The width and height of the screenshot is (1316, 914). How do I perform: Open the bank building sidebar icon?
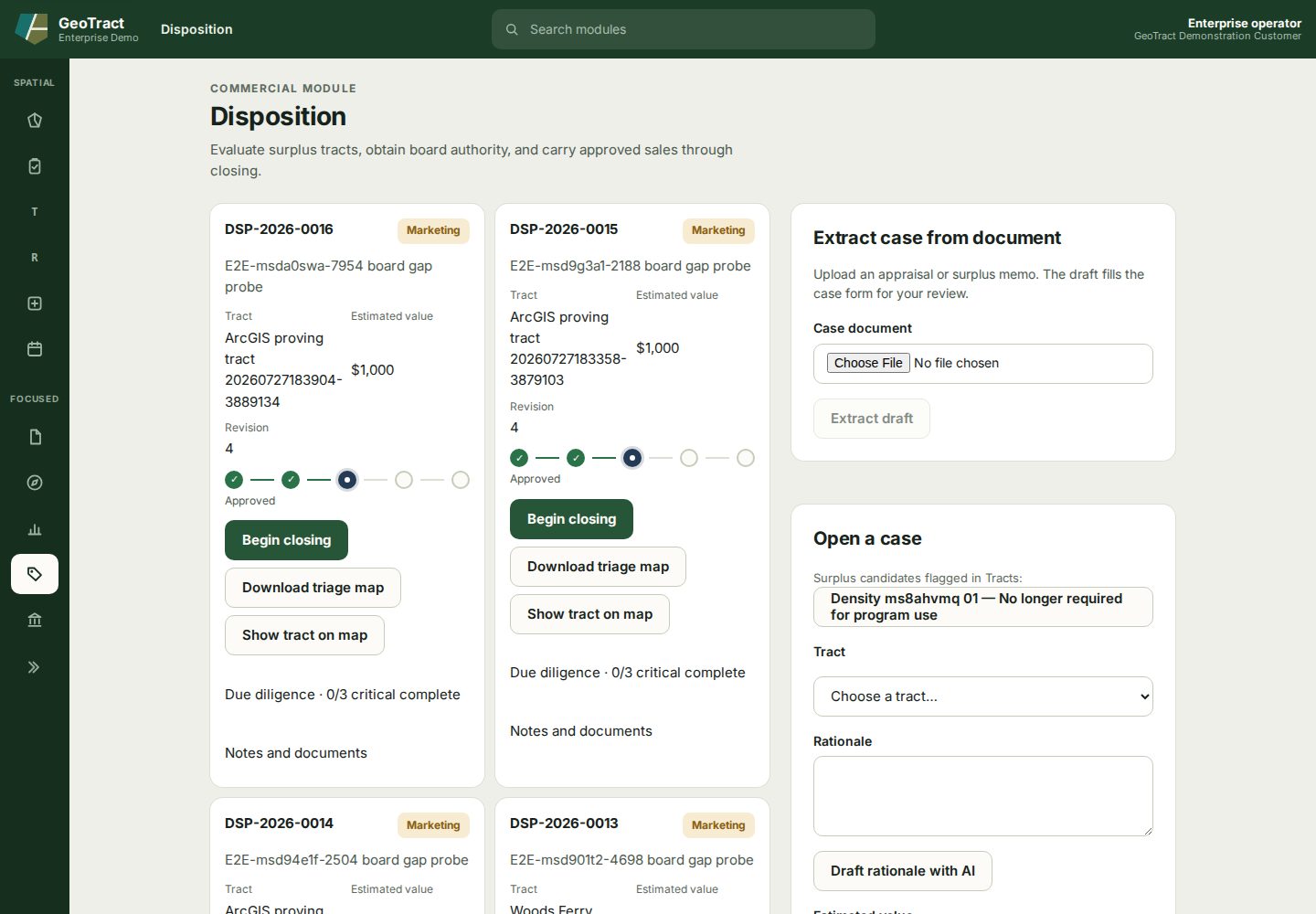coord(35,620)
